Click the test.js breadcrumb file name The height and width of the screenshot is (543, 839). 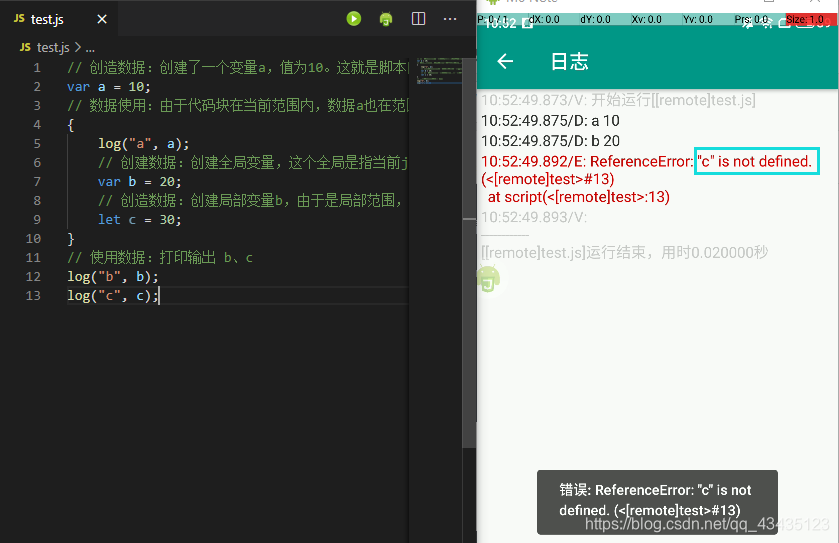point(53,48)
